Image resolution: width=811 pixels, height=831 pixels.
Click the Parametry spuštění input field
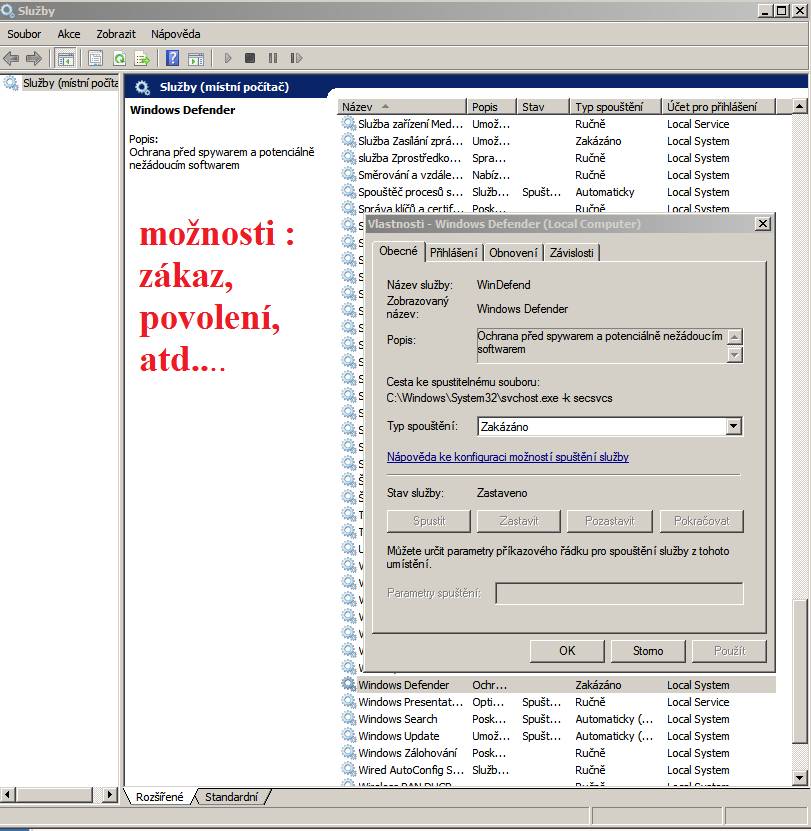pos(619,594)
